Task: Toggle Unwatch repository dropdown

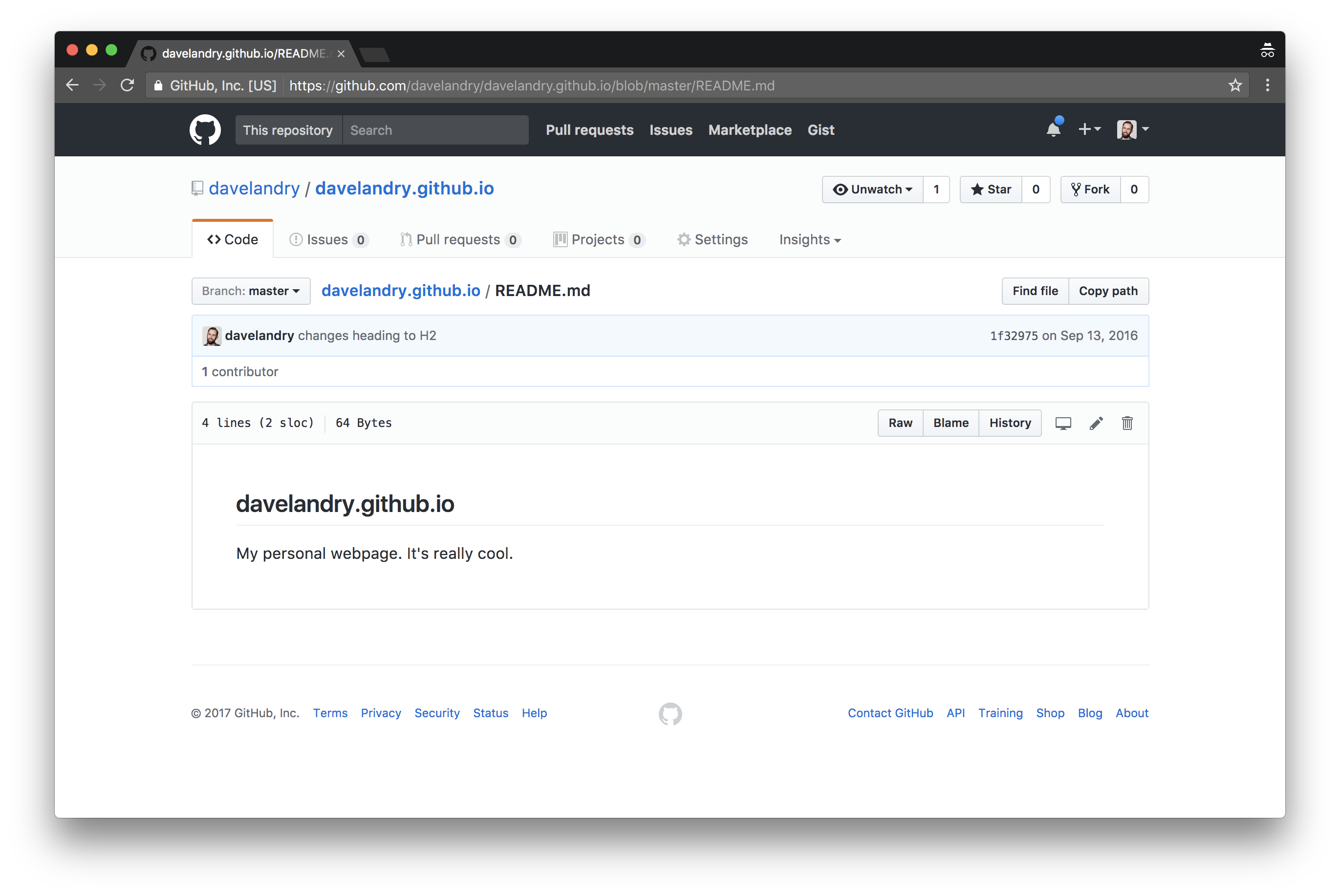Action: 873,190
